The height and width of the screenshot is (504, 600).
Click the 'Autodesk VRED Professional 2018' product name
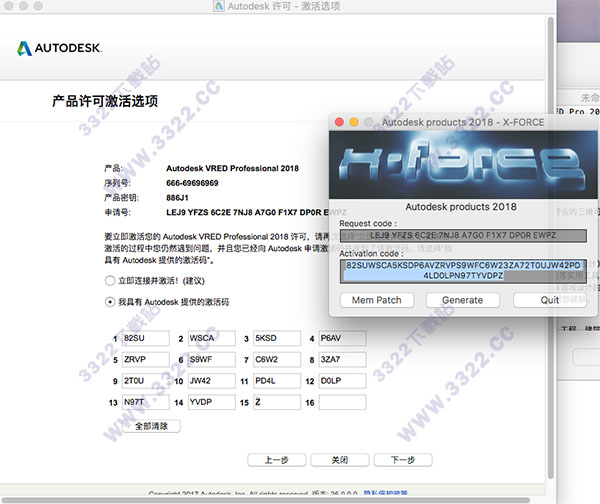[232, 168]
